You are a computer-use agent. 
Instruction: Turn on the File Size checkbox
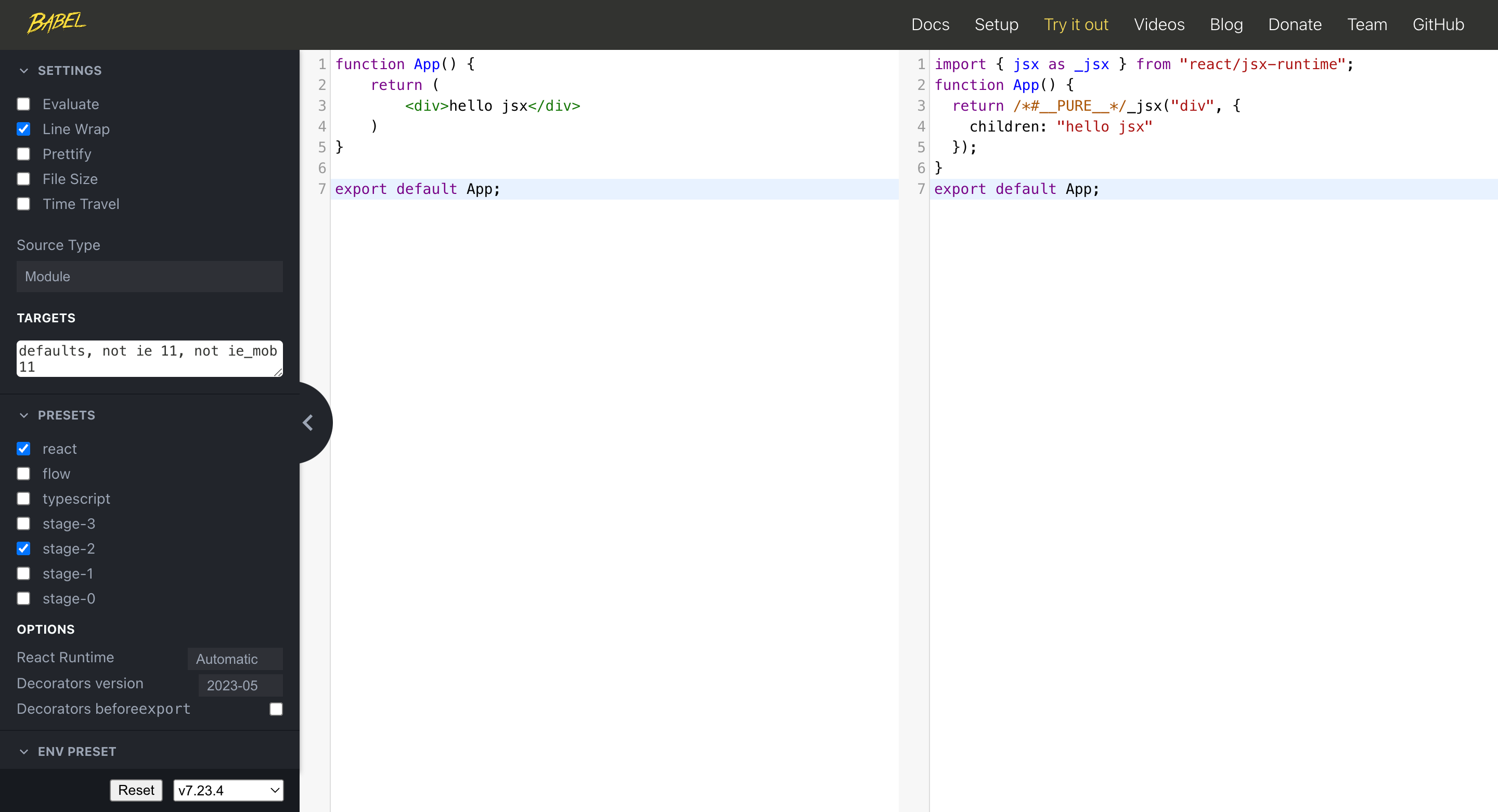tap(23, 179)
